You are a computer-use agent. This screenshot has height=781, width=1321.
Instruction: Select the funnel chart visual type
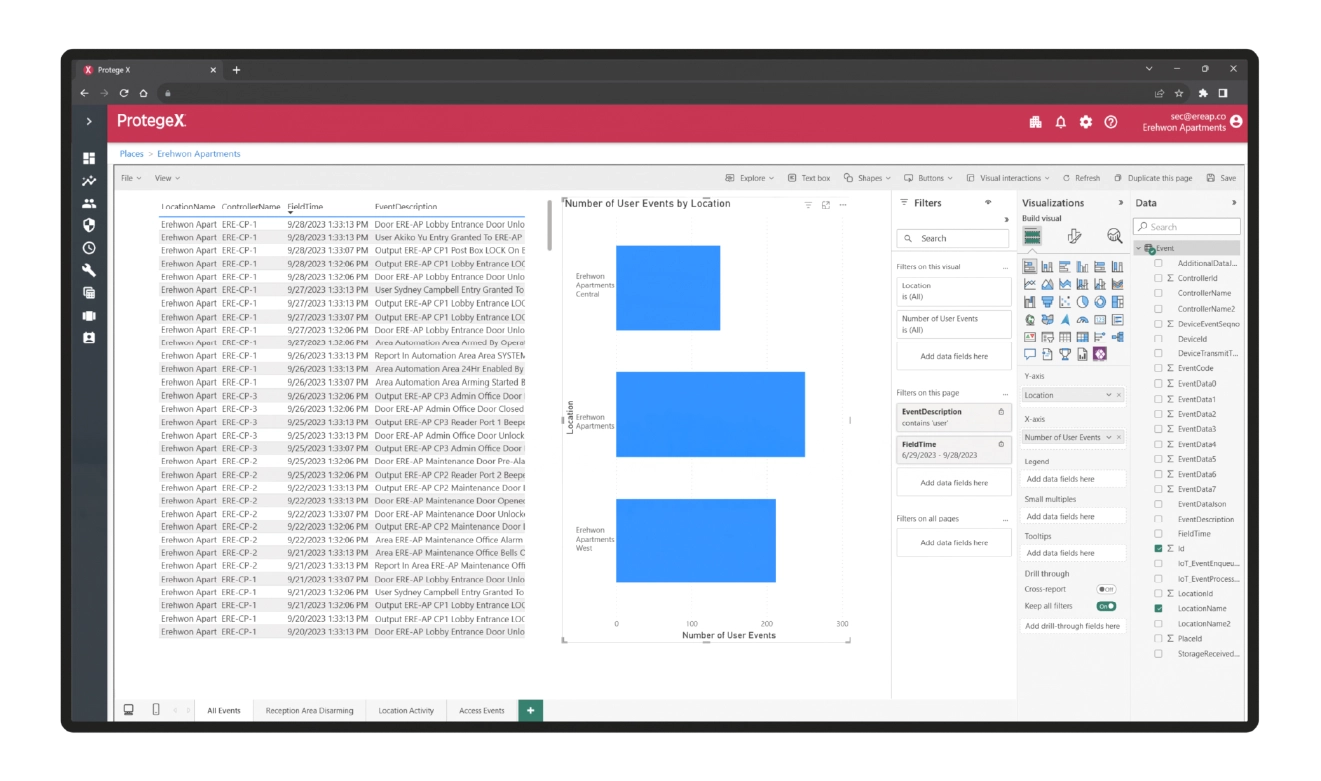(1047, 301)
